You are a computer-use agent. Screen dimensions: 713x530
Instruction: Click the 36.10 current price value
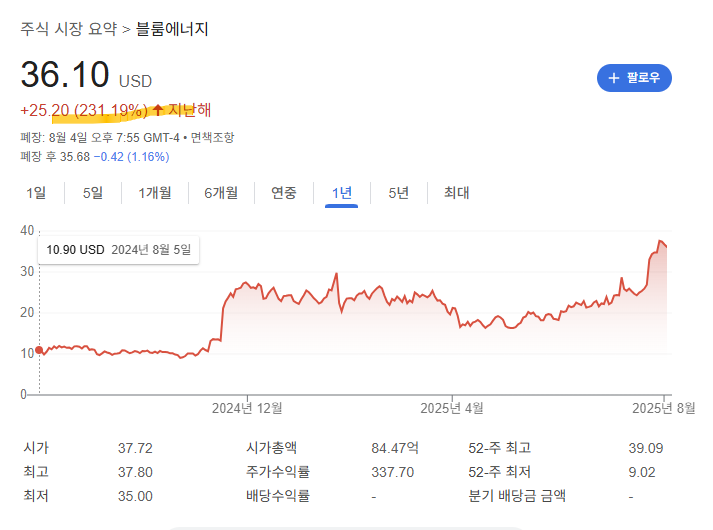point(65,74)
